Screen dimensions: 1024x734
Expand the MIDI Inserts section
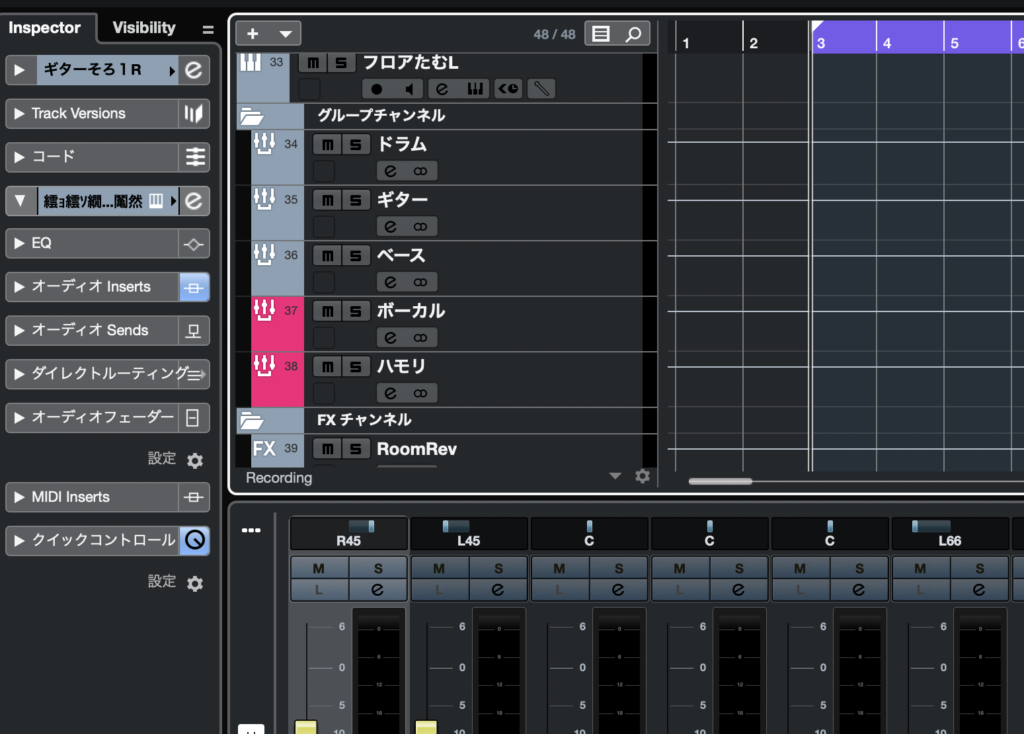coord(19,497)
